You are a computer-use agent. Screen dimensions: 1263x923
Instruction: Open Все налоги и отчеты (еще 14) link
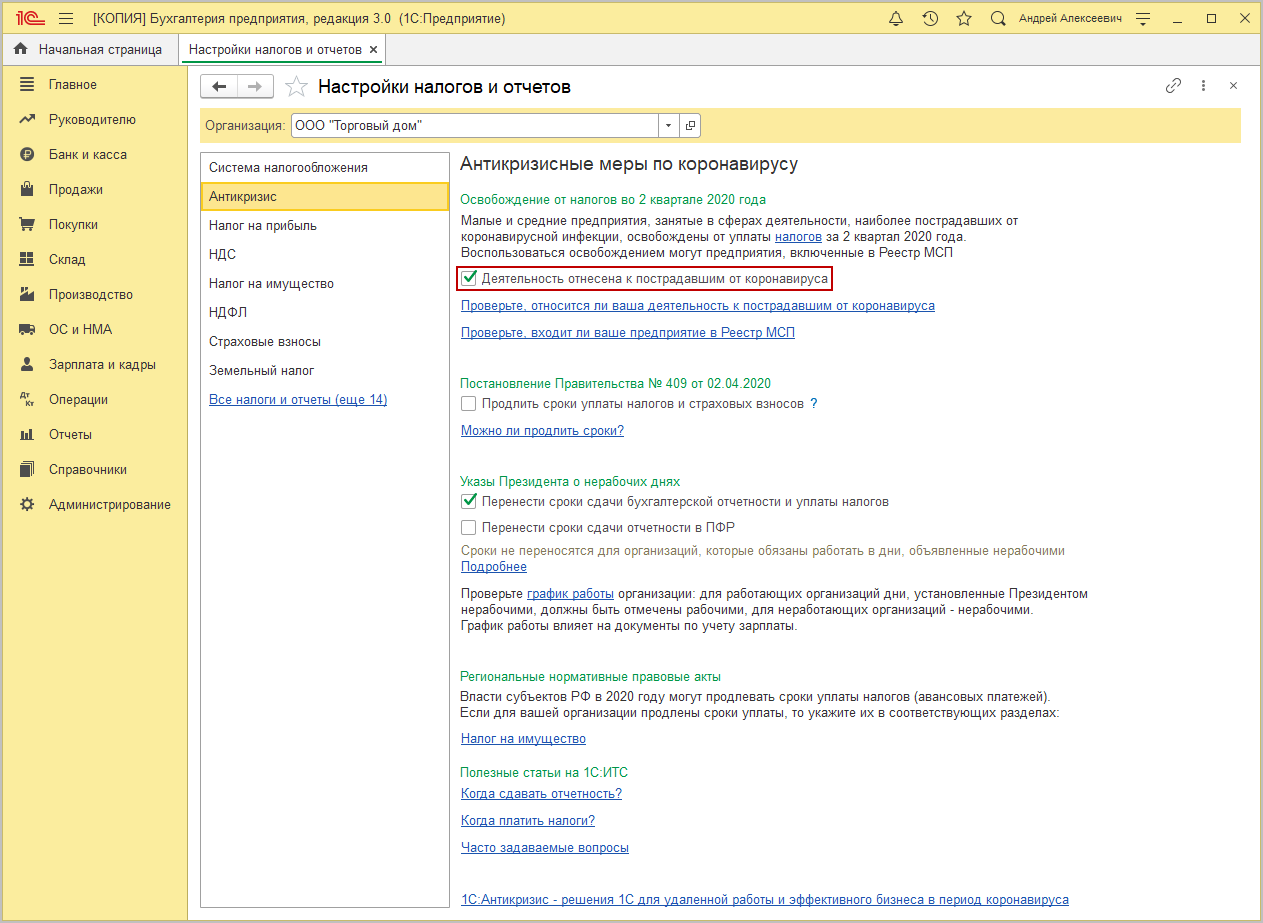[x=298, y=400]
